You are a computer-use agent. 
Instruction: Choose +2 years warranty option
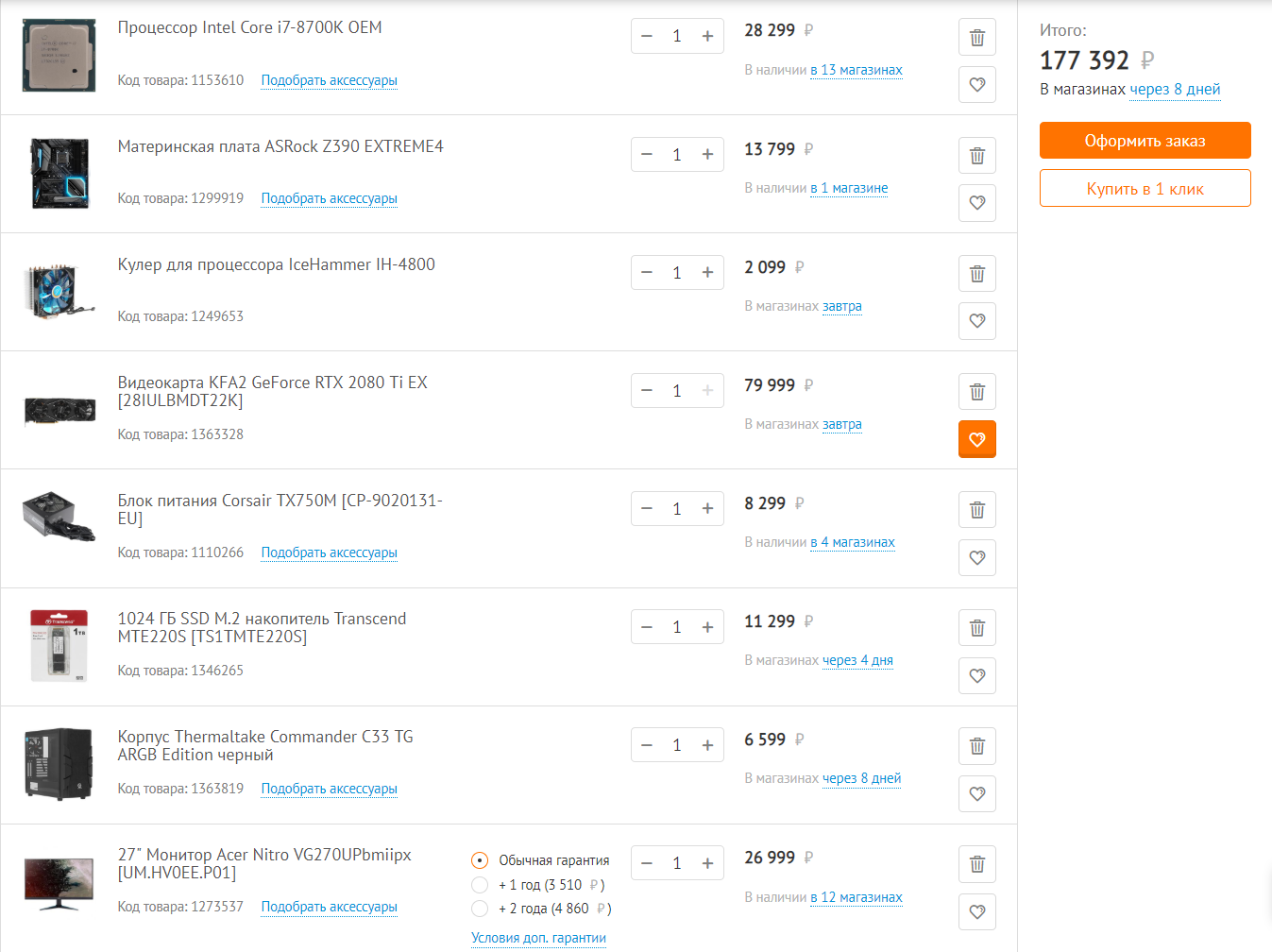[480, 909]
